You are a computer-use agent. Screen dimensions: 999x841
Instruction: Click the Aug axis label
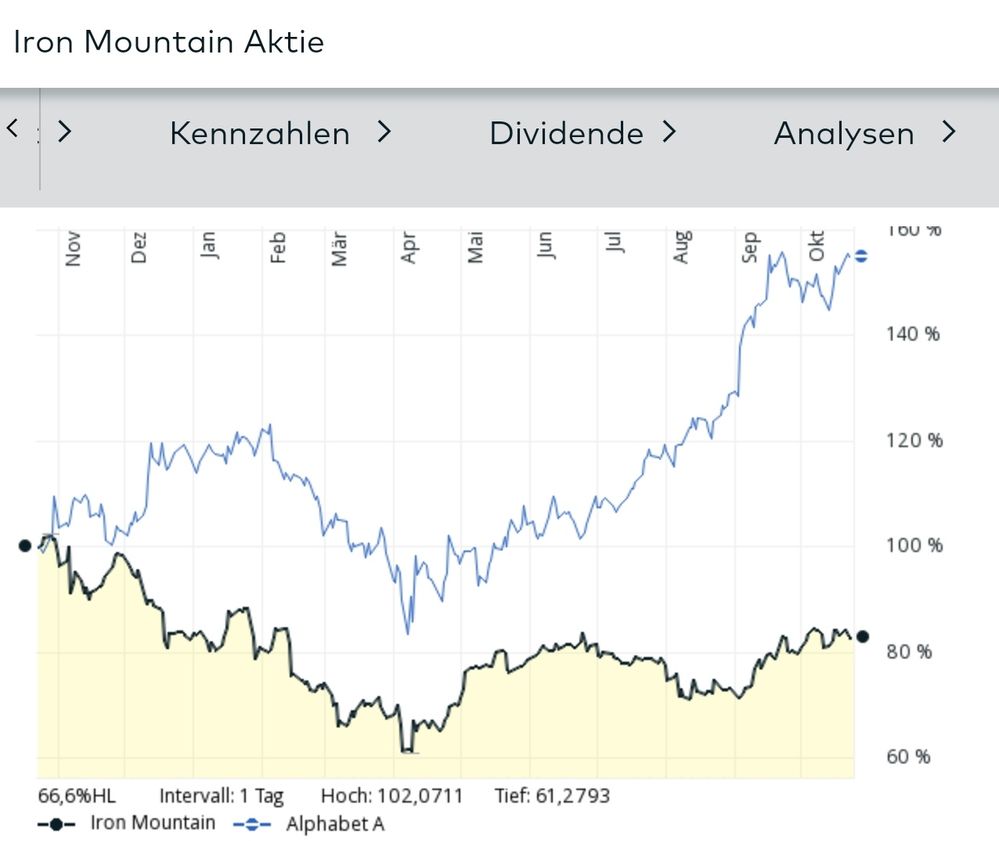[x=681, y=247]
